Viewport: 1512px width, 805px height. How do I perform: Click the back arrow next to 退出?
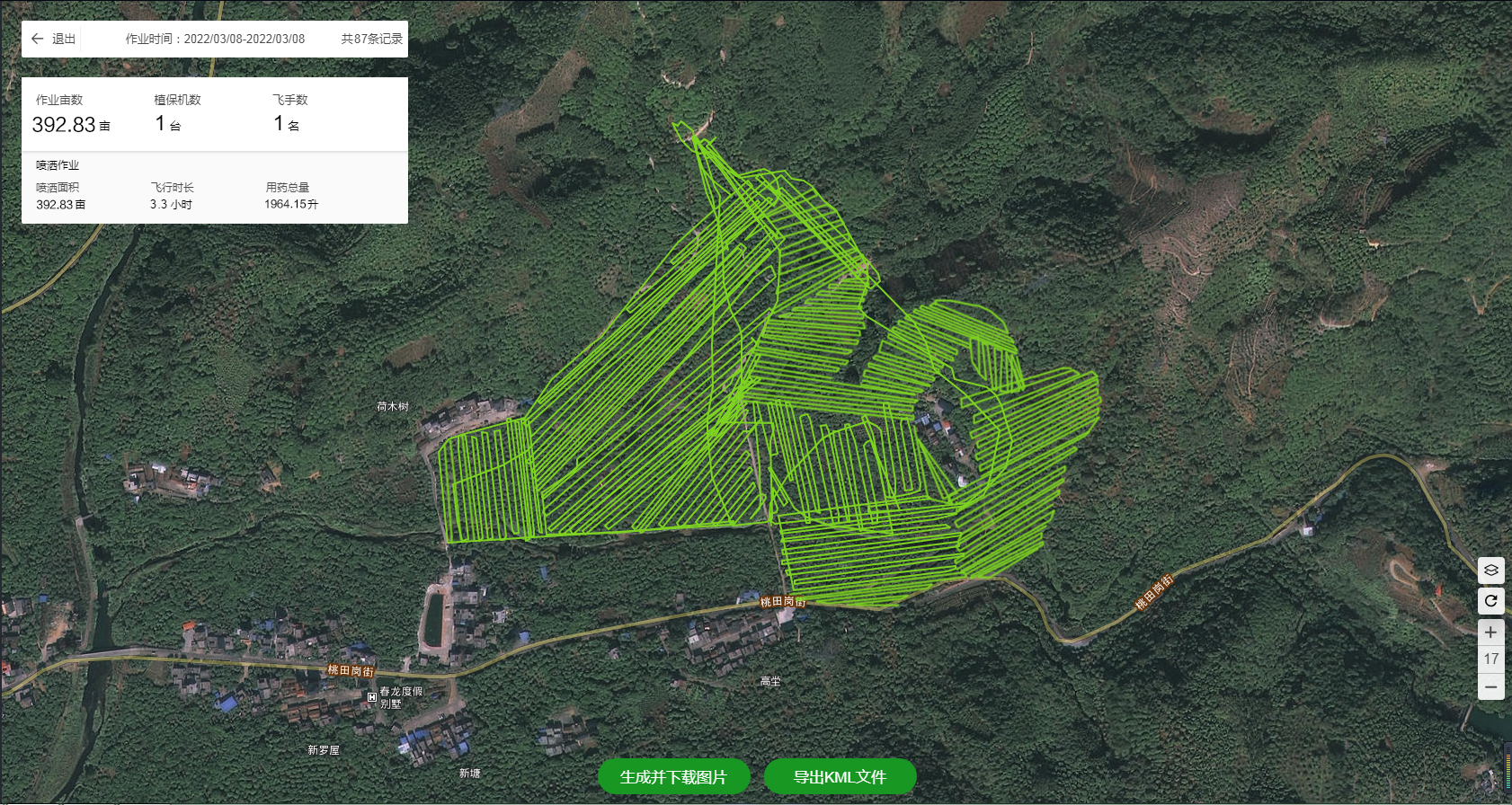pyautogui.click(x=37, y=39)
